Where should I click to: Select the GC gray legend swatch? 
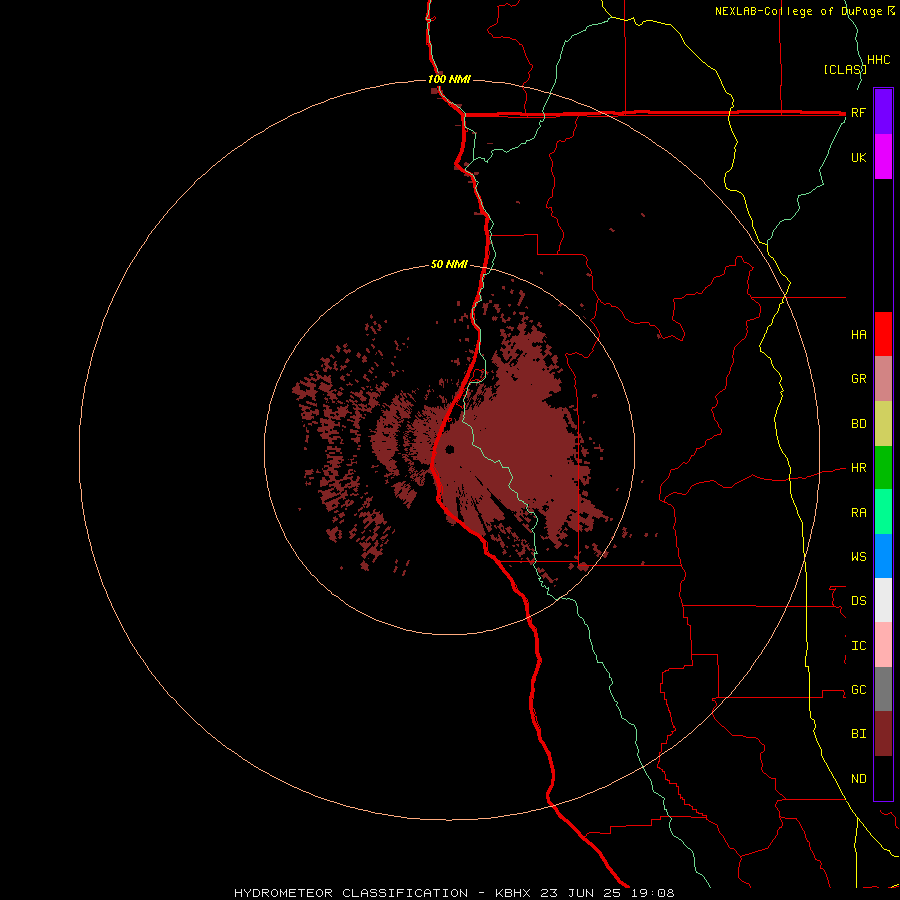[x=883, y=689]
